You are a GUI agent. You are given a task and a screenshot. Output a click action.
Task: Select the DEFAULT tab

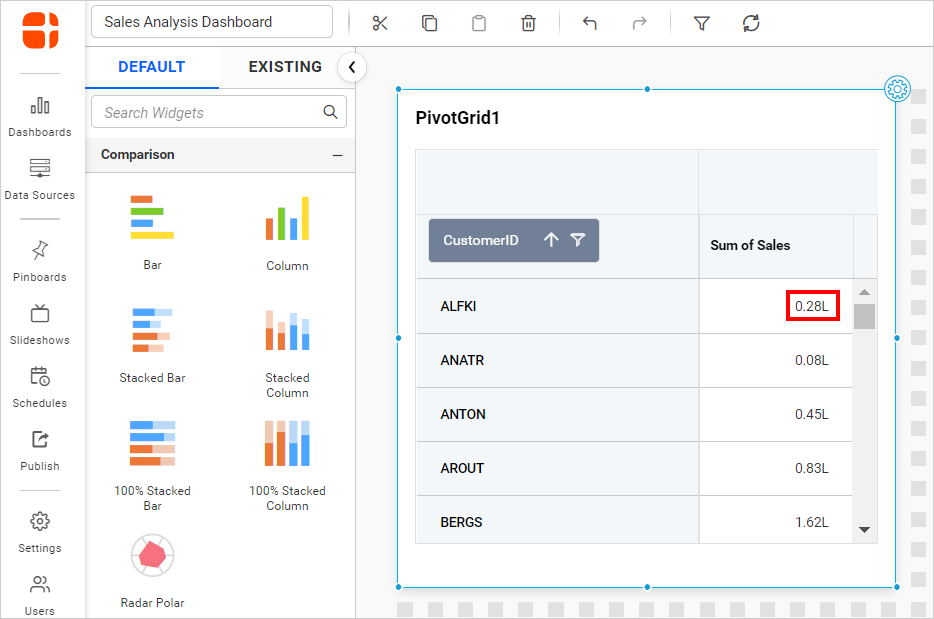coord(152,67)
